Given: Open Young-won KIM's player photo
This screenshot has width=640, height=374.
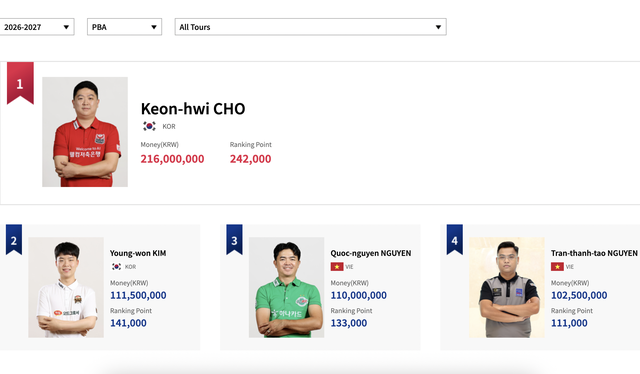Looking at the screenshot, I should [66, 287].
